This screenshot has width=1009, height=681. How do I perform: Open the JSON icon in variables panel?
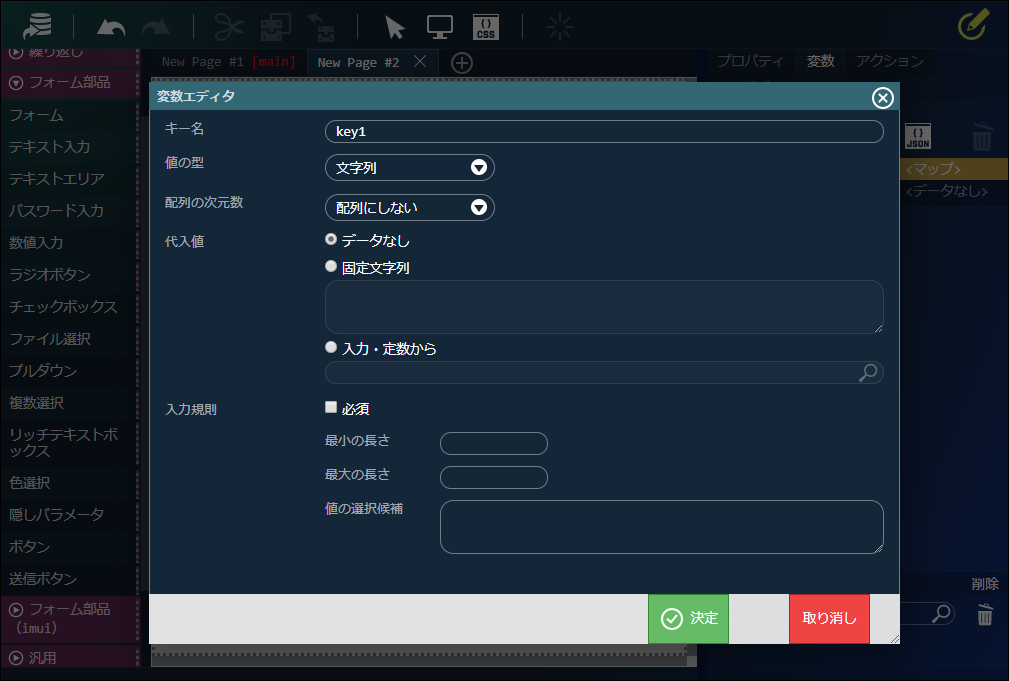918,136
